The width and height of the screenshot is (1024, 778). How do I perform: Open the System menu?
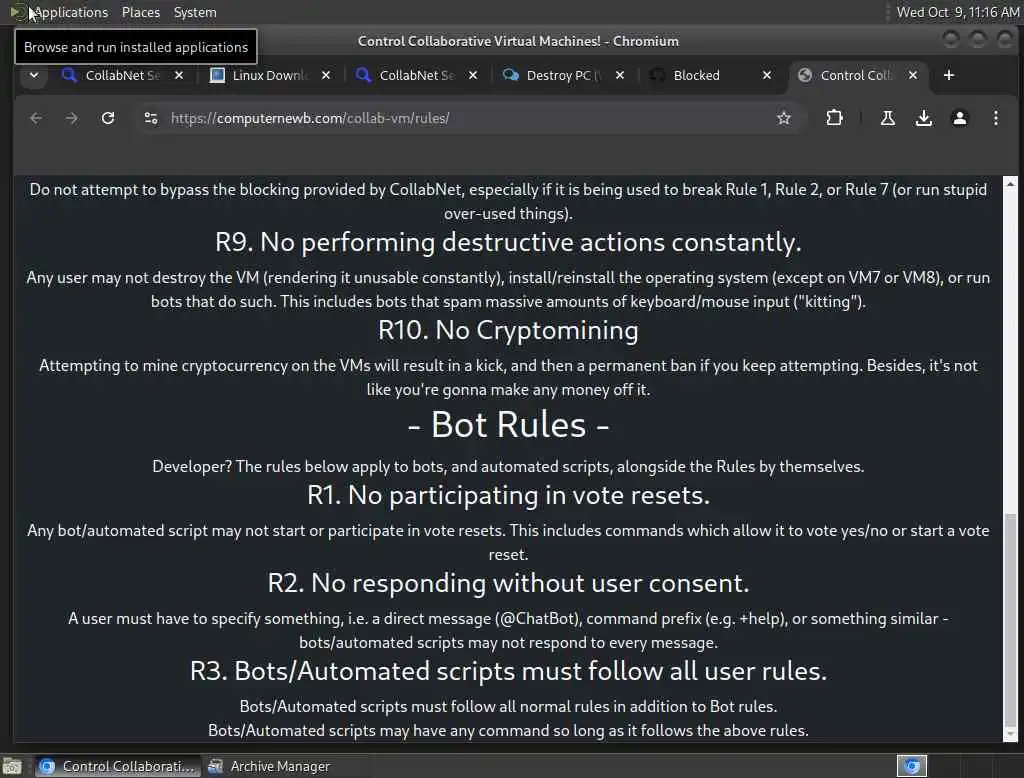pos(195,12)
